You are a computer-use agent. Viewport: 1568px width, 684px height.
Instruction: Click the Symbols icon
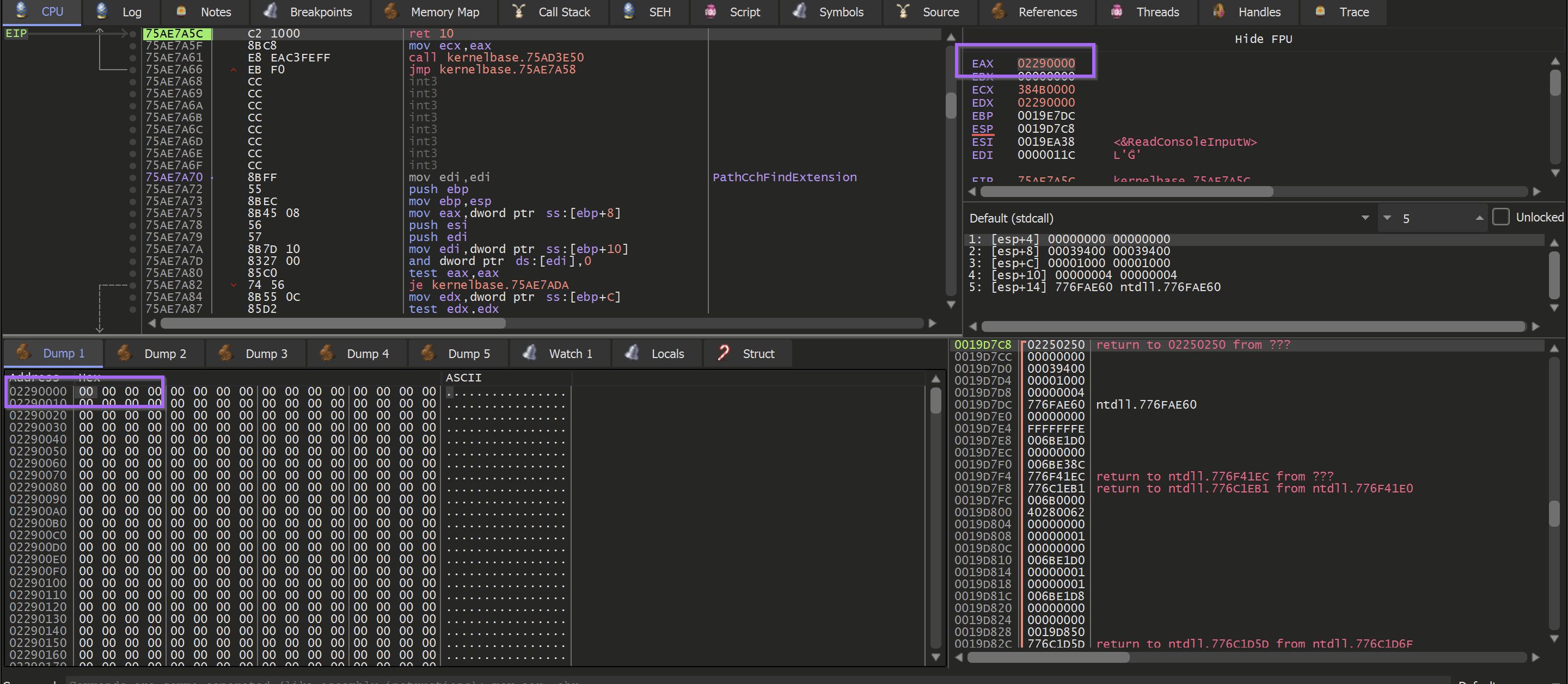(799, 11)
